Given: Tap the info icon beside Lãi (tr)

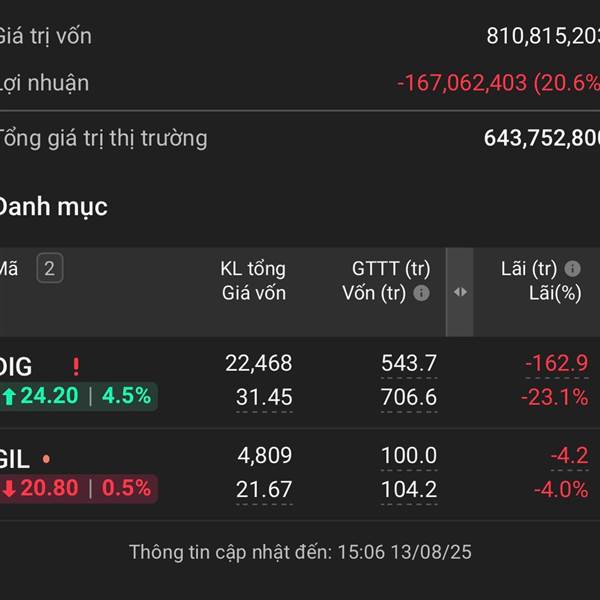Looking at the screenshot, I should [572, 269].
